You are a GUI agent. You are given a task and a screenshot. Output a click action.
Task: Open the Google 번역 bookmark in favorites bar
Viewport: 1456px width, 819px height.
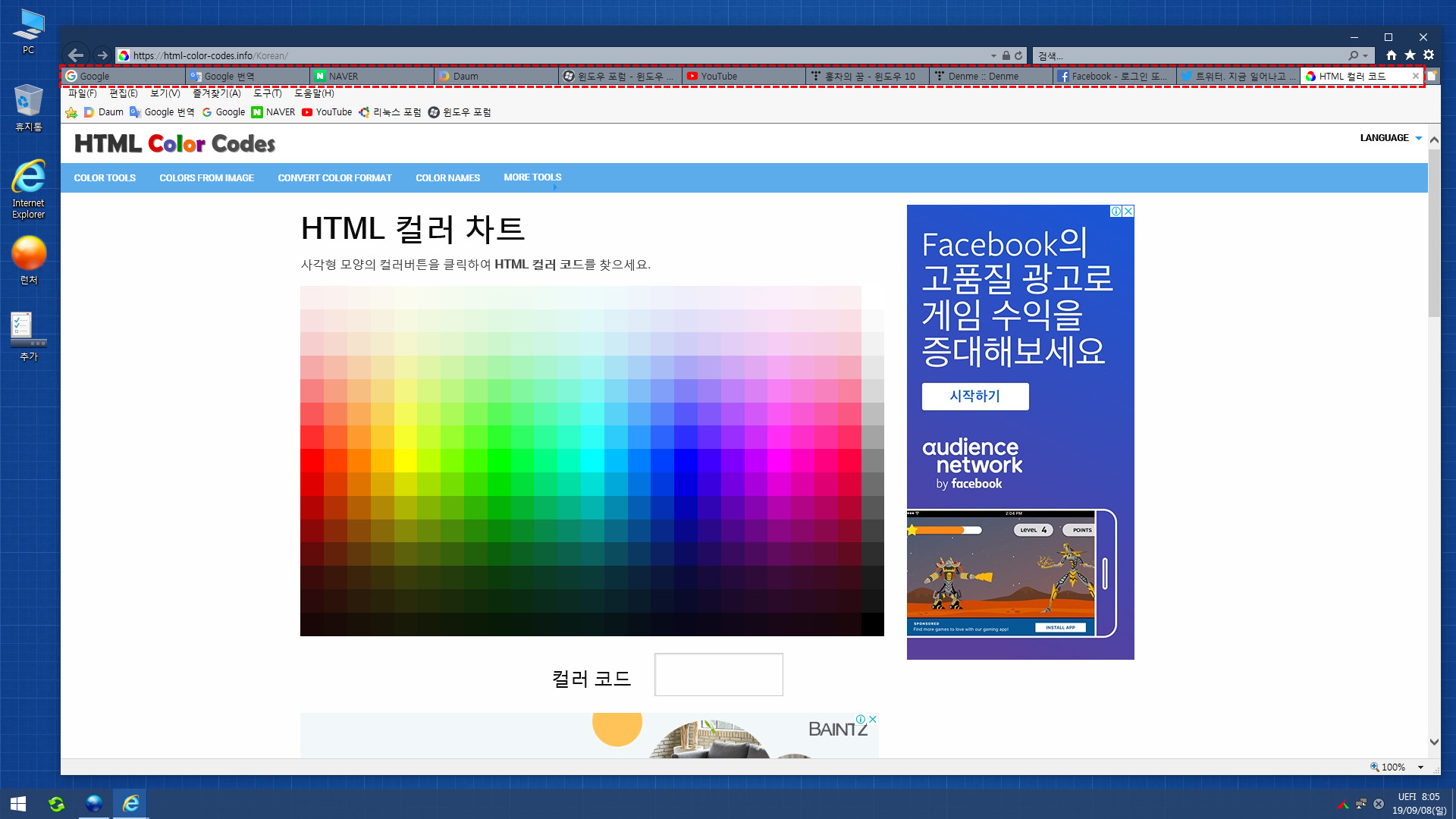point(162,112)
